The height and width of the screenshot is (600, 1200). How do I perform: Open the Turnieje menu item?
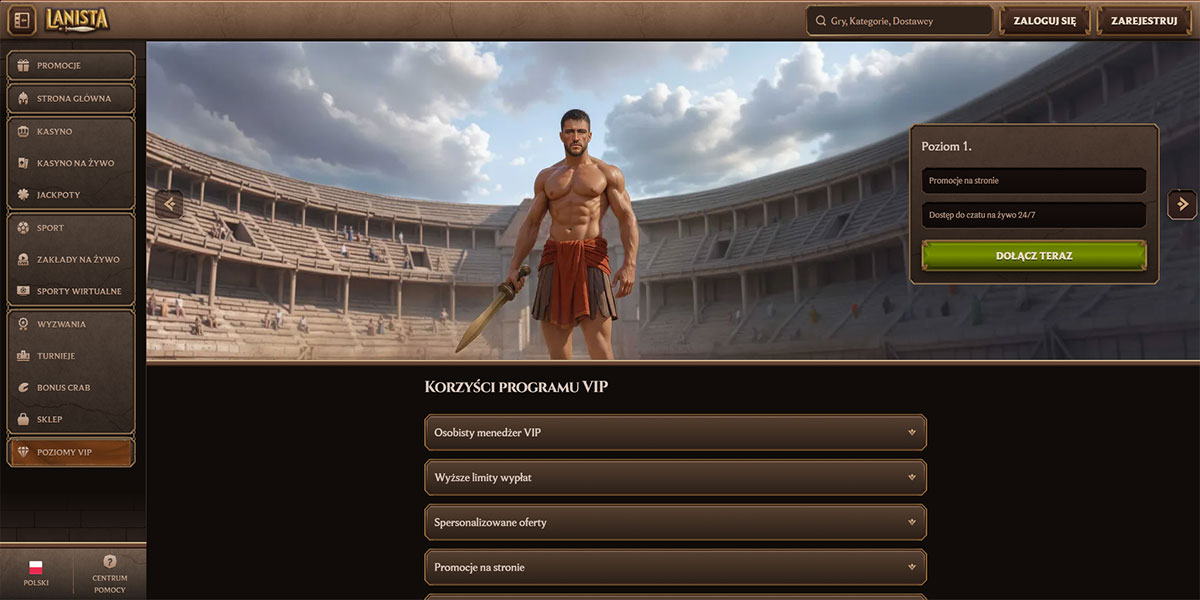[71, 355]
